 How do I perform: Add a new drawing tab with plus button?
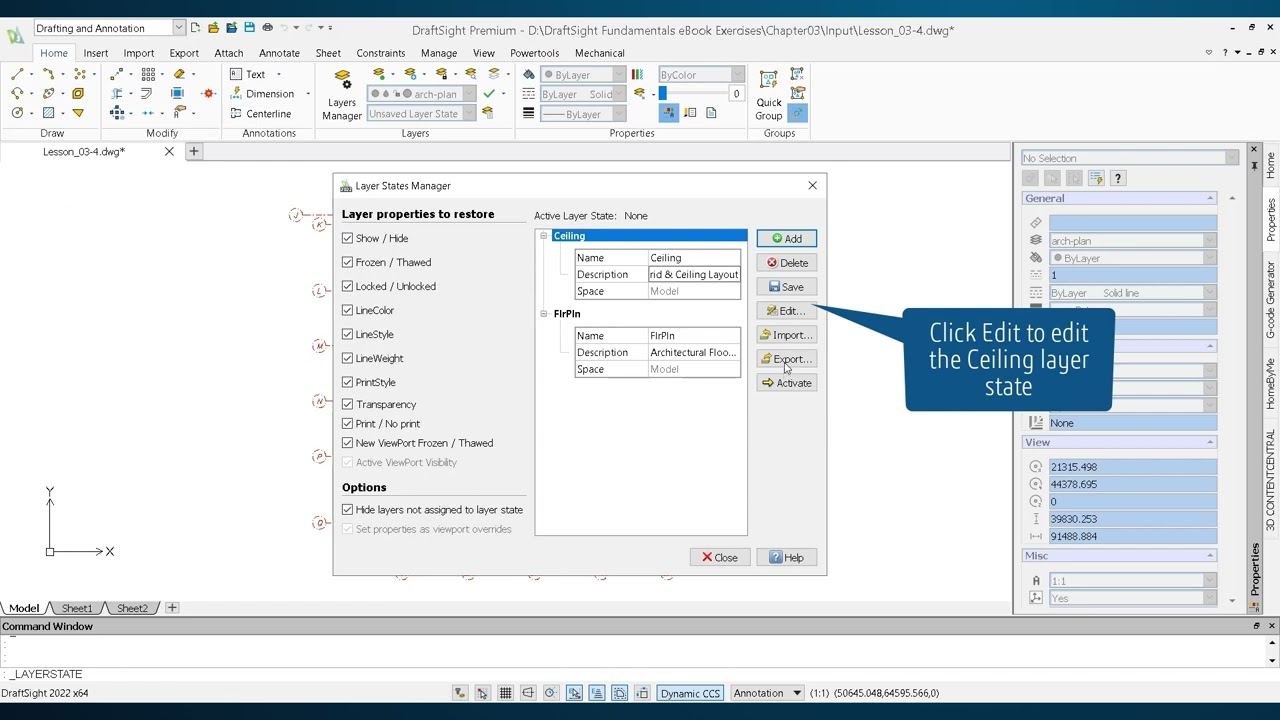pyautogui.click(x=194, y=152)
